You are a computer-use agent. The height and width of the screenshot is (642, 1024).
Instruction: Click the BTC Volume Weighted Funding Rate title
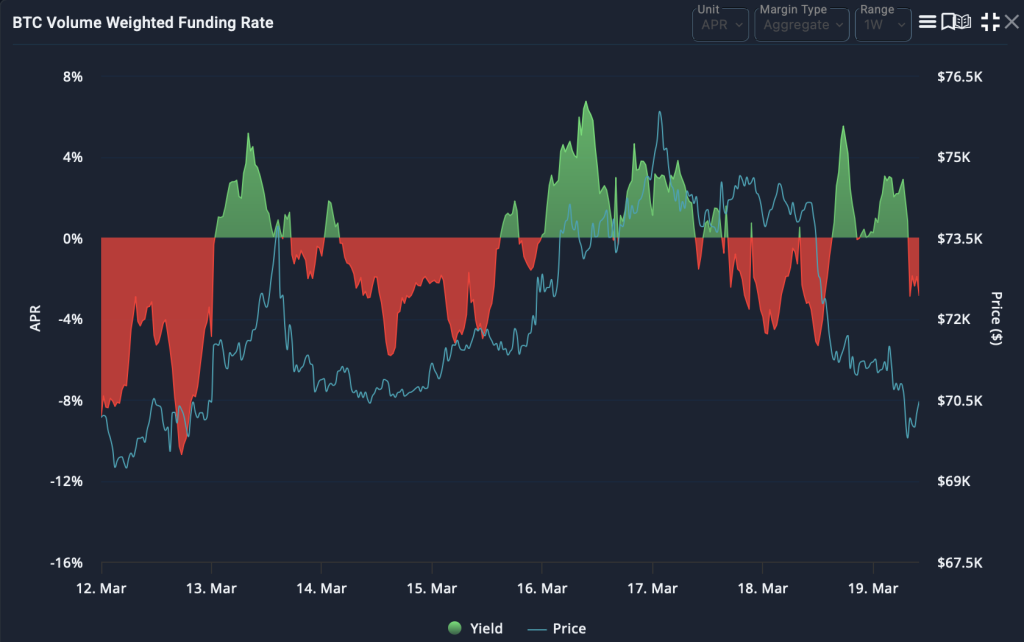(142, 22)
